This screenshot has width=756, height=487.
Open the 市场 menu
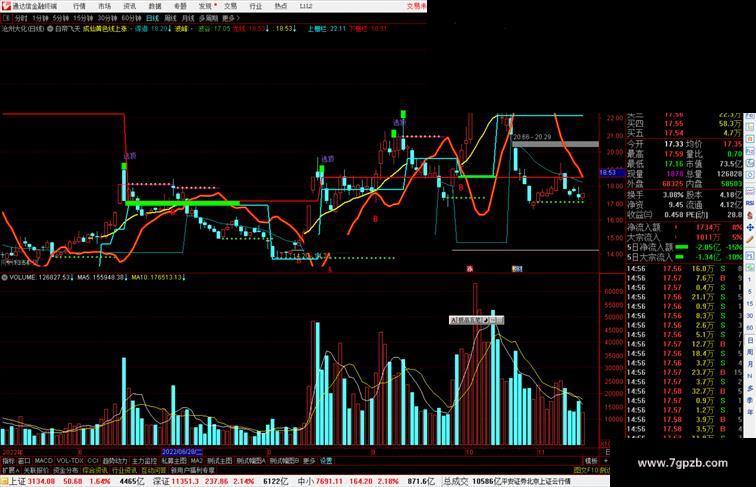(x=104, y=6)
